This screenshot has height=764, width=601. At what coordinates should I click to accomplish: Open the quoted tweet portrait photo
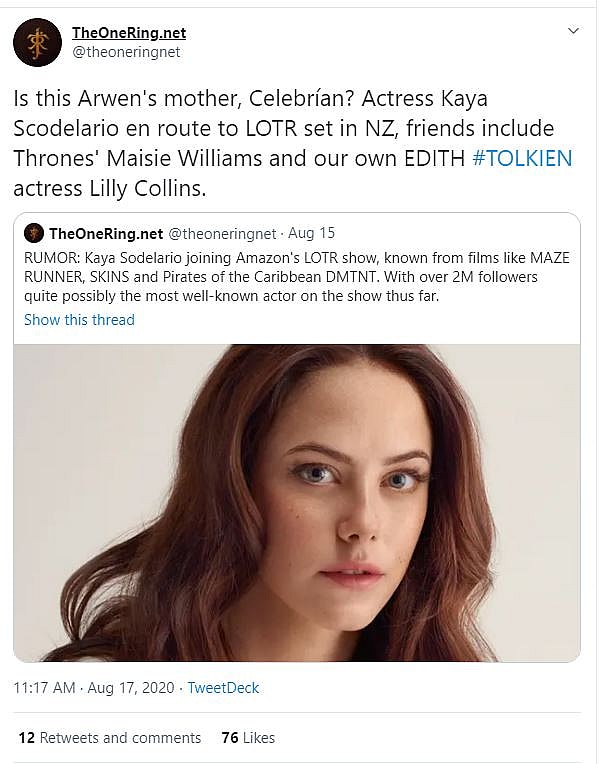(x=297, y=502)
